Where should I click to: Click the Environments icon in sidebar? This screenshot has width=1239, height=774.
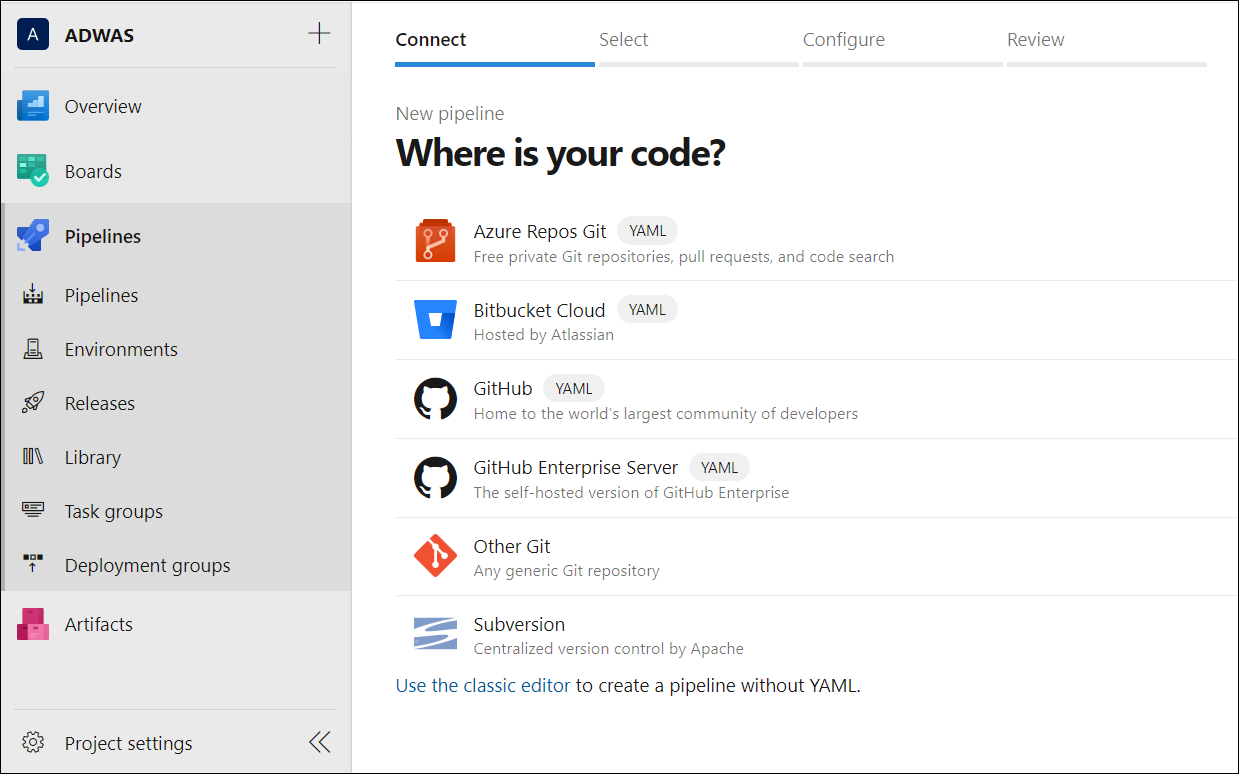click(x=33, y=348)
